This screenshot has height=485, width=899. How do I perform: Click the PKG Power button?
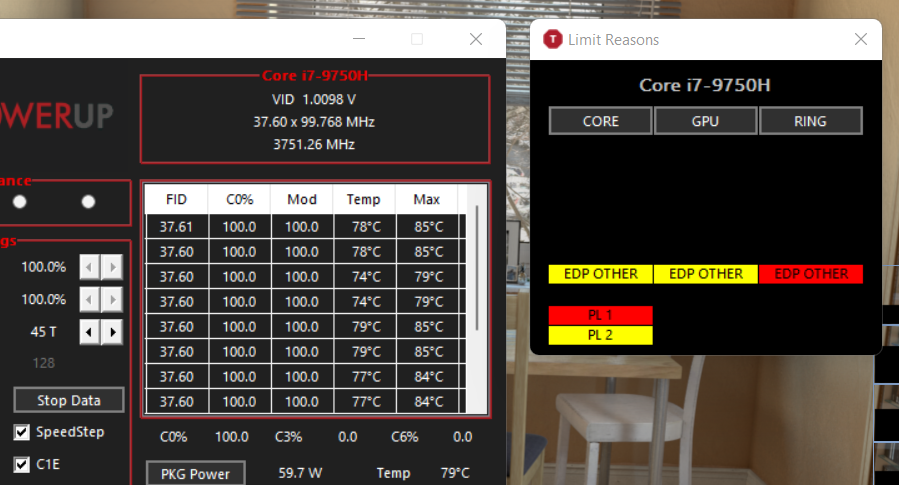[196, 474]
